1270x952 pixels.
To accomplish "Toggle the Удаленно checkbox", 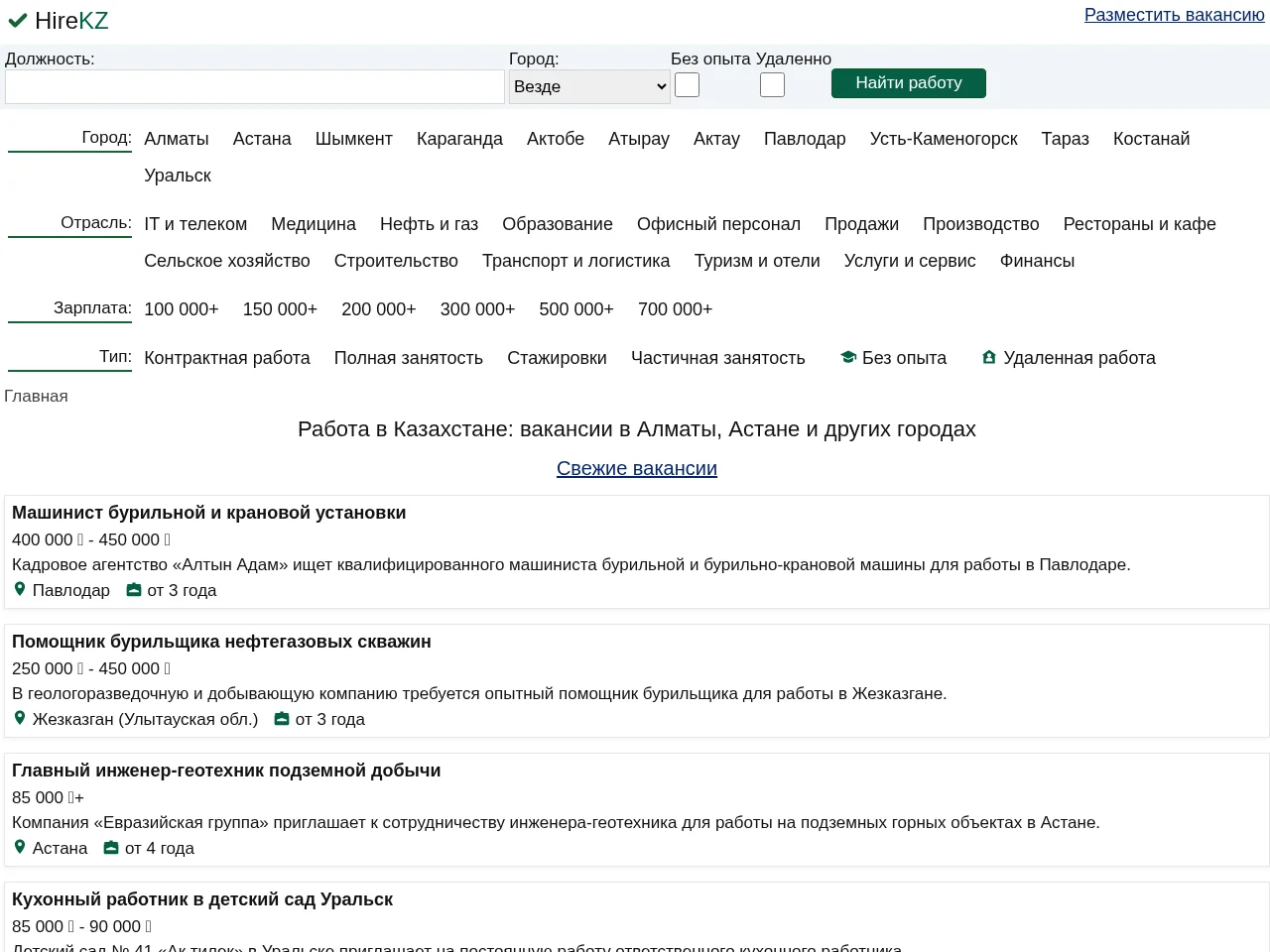I will click(773, 85).
